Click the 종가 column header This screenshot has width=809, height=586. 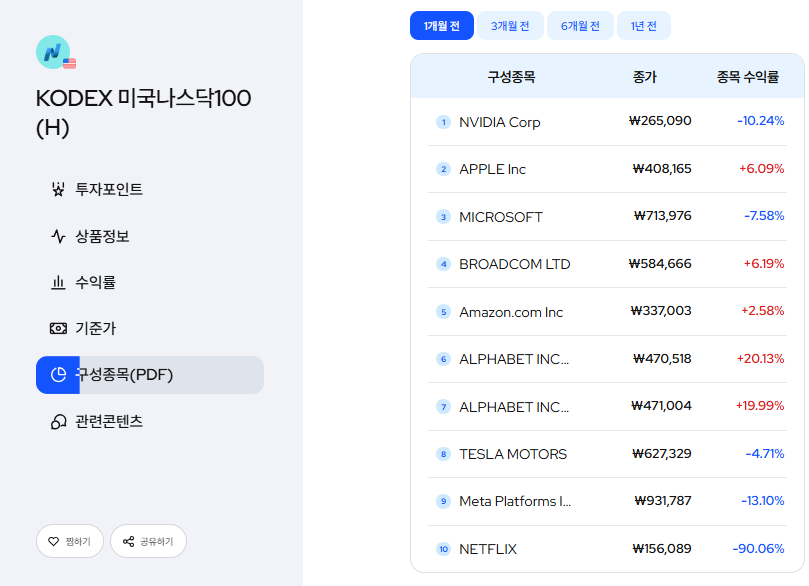(x=644, y=77)
